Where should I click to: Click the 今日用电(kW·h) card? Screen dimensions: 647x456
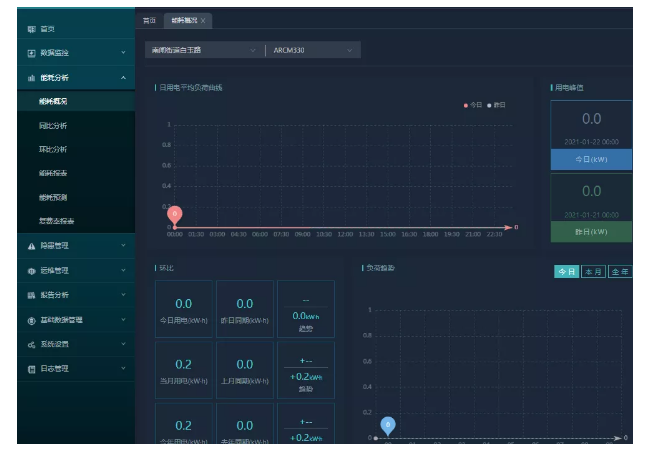pos(184,309)
